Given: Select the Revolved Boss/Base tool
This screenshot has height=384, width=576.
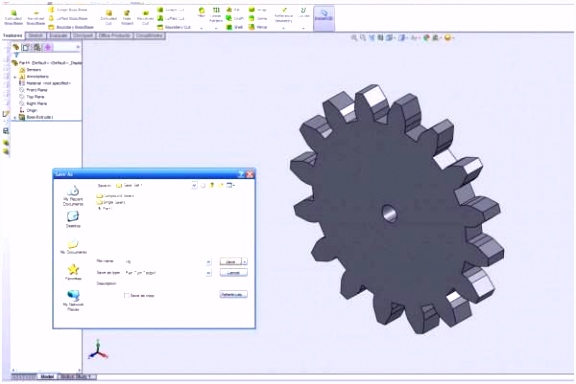Looking at the screenshot, I should [36, 18].
